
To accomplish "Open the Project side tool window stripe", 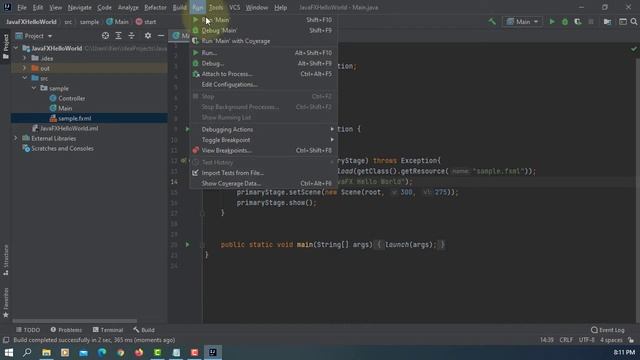I will pyautogui.click(x=6, y=46).
